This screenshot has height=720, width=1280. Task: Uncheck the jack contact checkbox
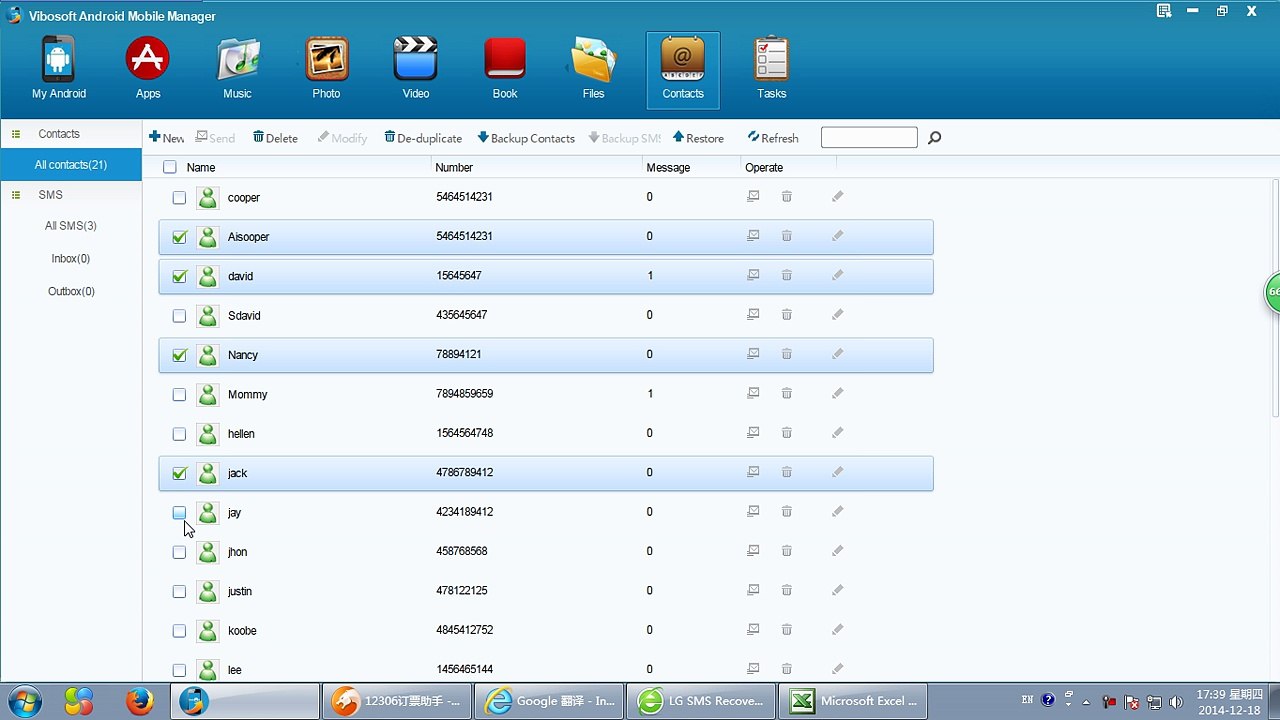pyautogui.click(x=179, y=473)
